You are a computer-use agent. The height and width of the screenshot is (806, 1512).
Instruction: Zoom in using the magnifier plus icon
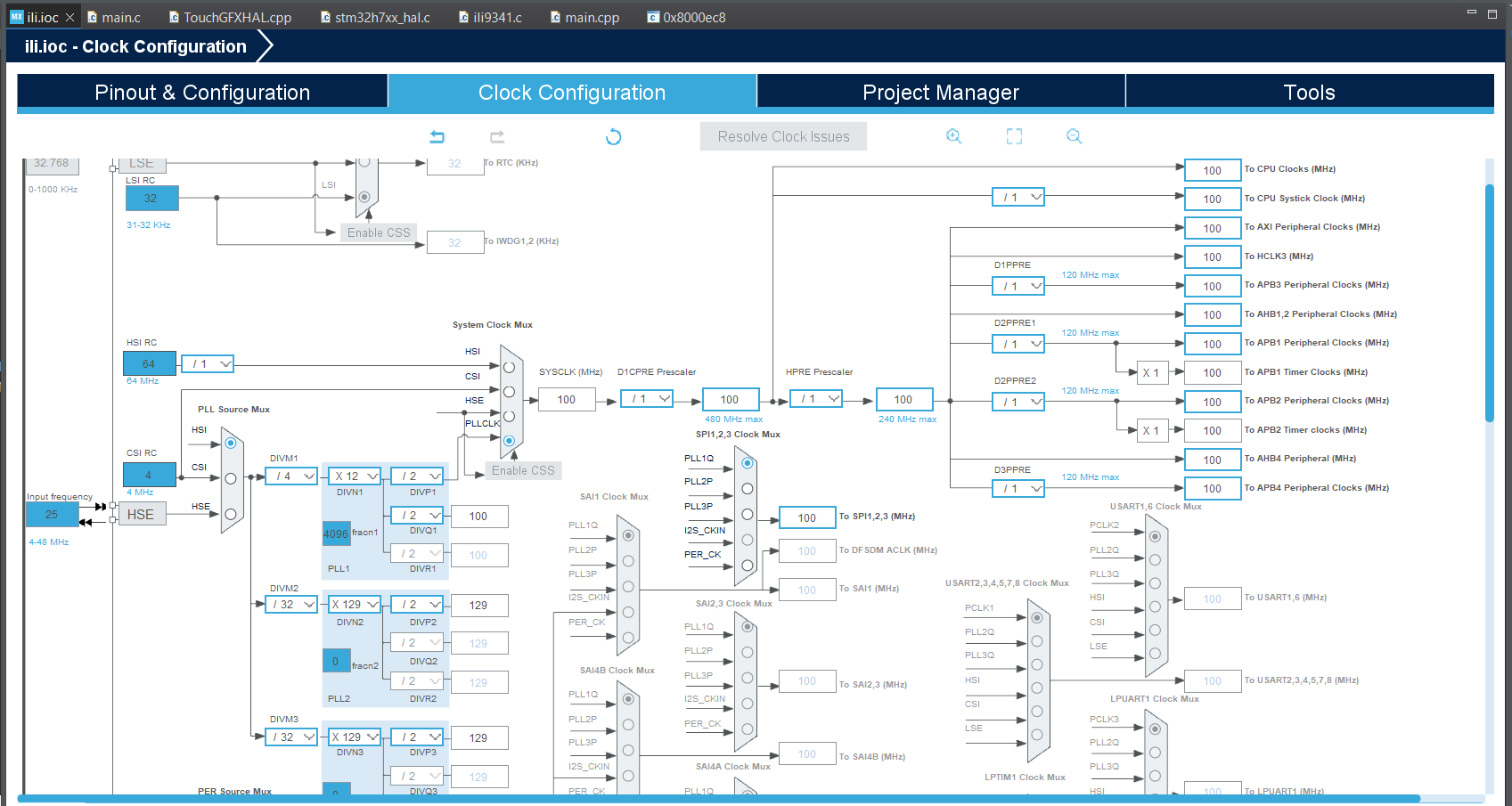coord(953,135)
